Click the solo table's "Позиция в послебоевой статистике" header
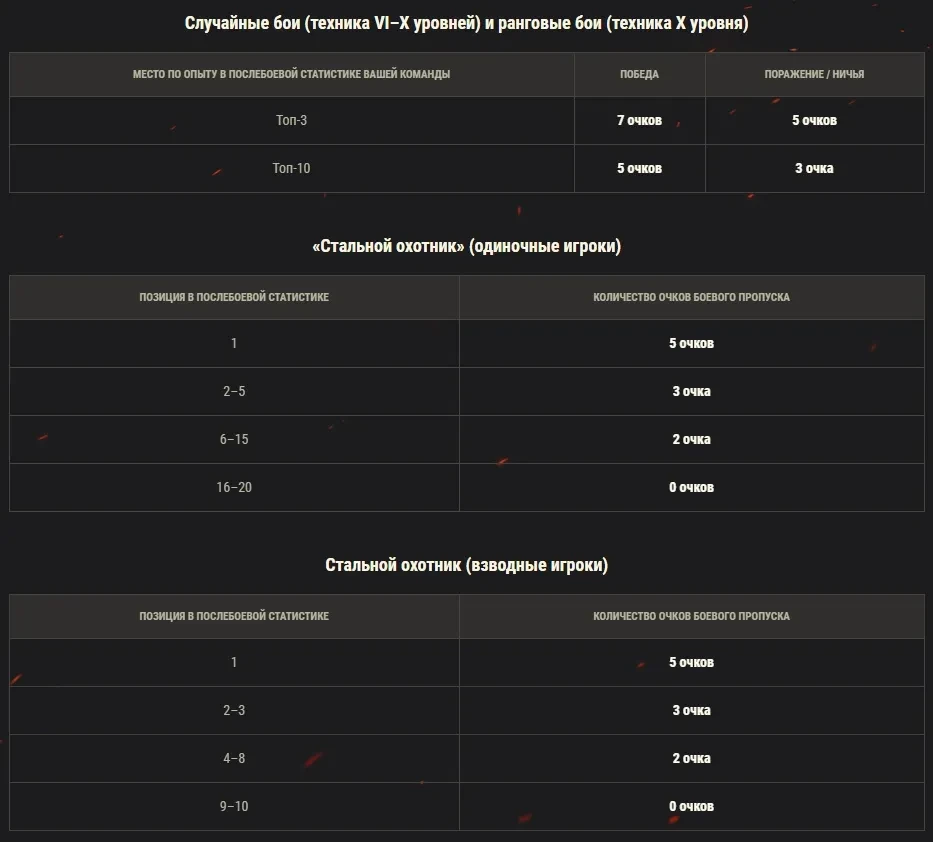Viewport: 933px width, 842px height. point(234,297)
